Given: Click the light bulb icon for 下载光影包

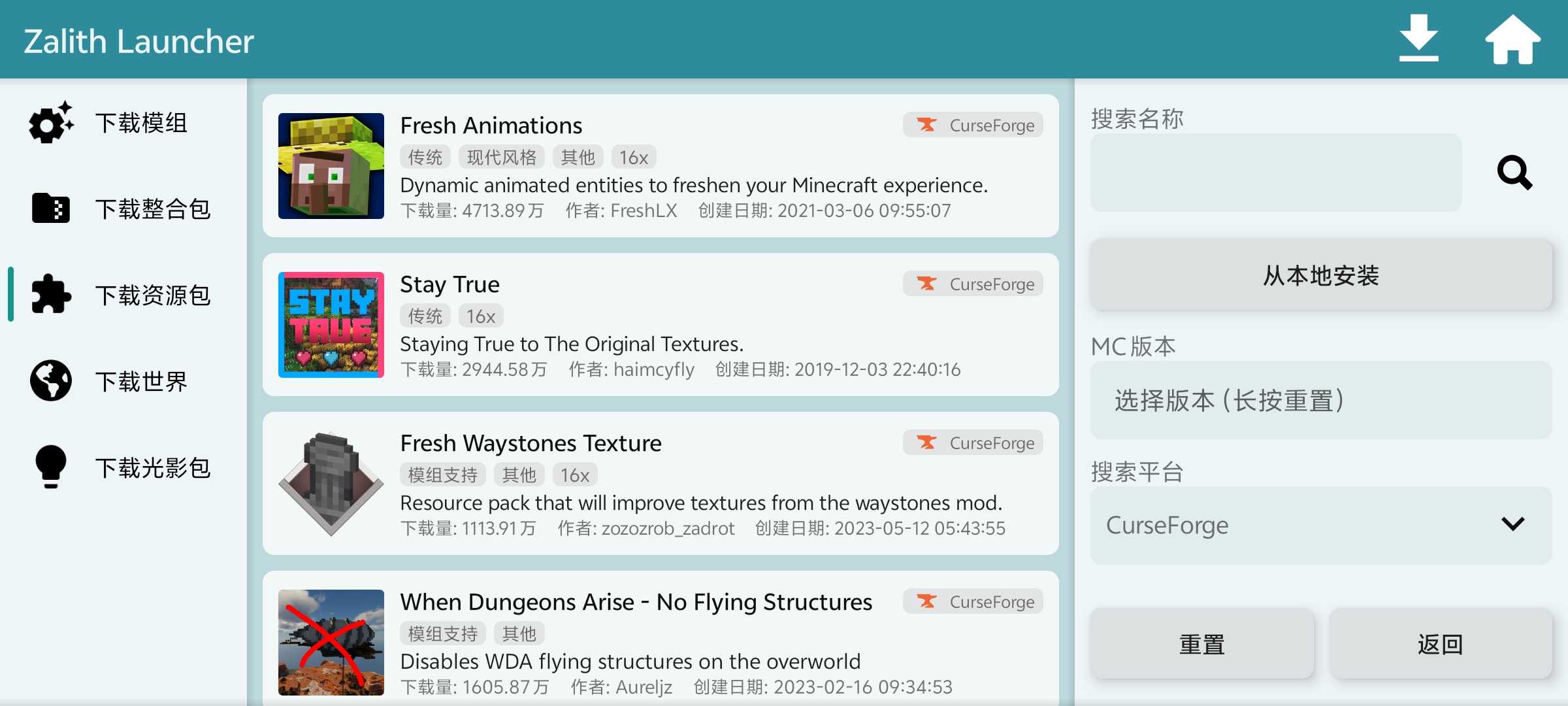Looking at the screenshot, I should [51, 467].
